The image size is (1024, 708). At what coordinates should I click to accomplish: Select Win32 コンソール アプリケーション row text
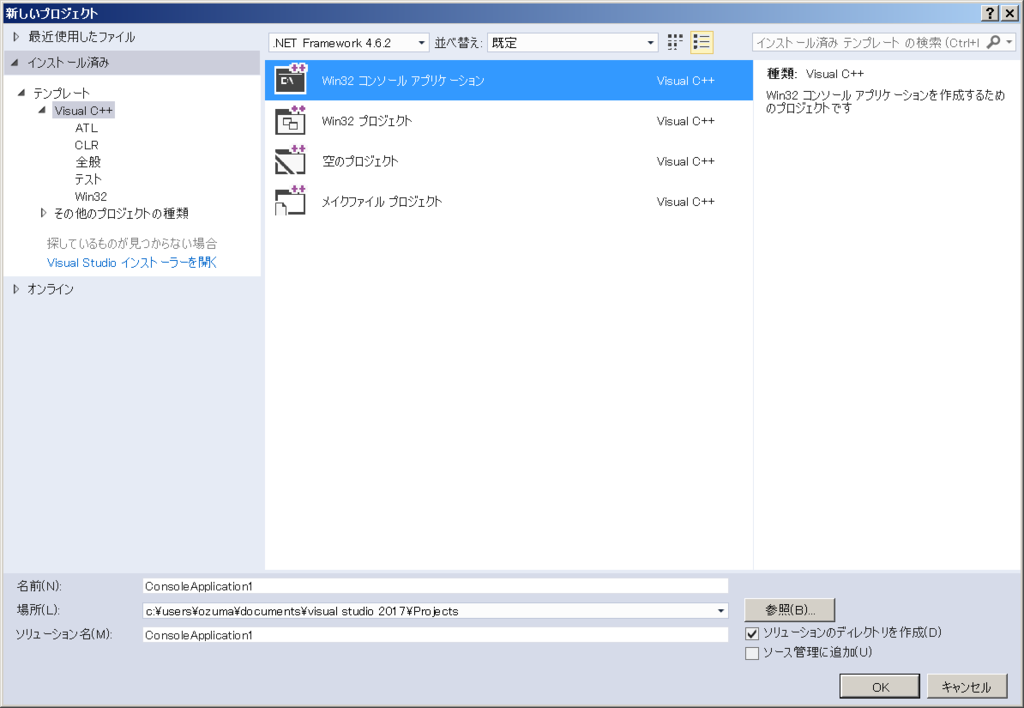tap(403, 80)
